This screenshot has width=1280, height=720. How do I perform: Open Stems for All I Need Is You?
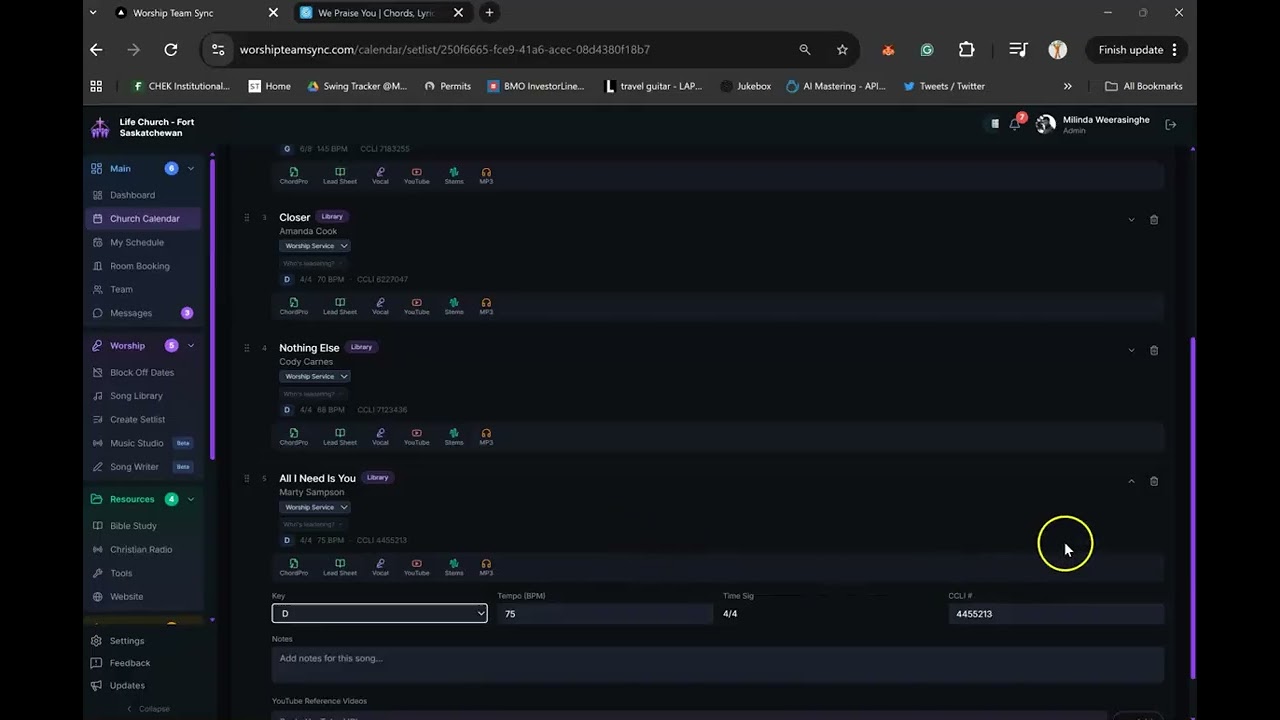tap(454, 567)
